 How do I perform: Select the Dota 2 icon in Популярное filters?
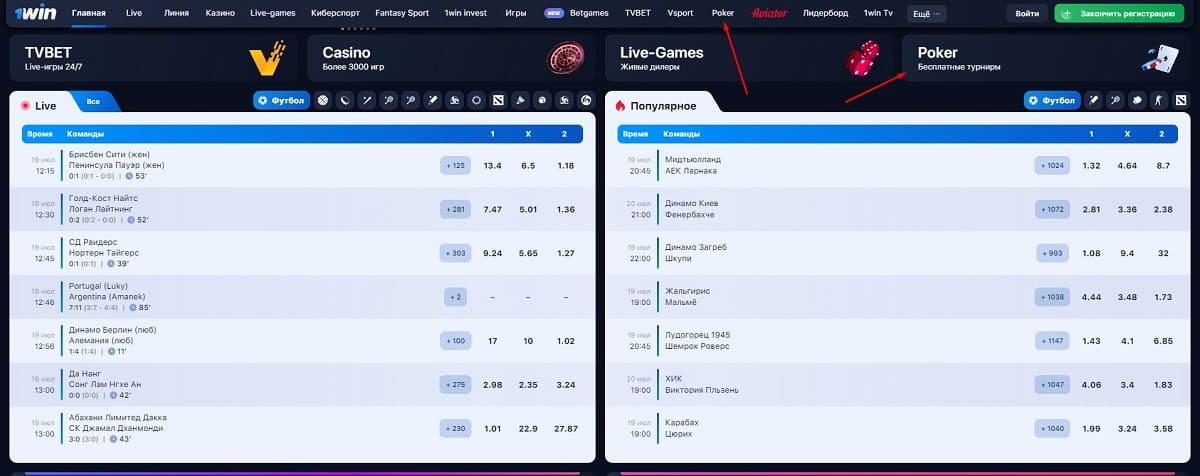(1181, 100)
